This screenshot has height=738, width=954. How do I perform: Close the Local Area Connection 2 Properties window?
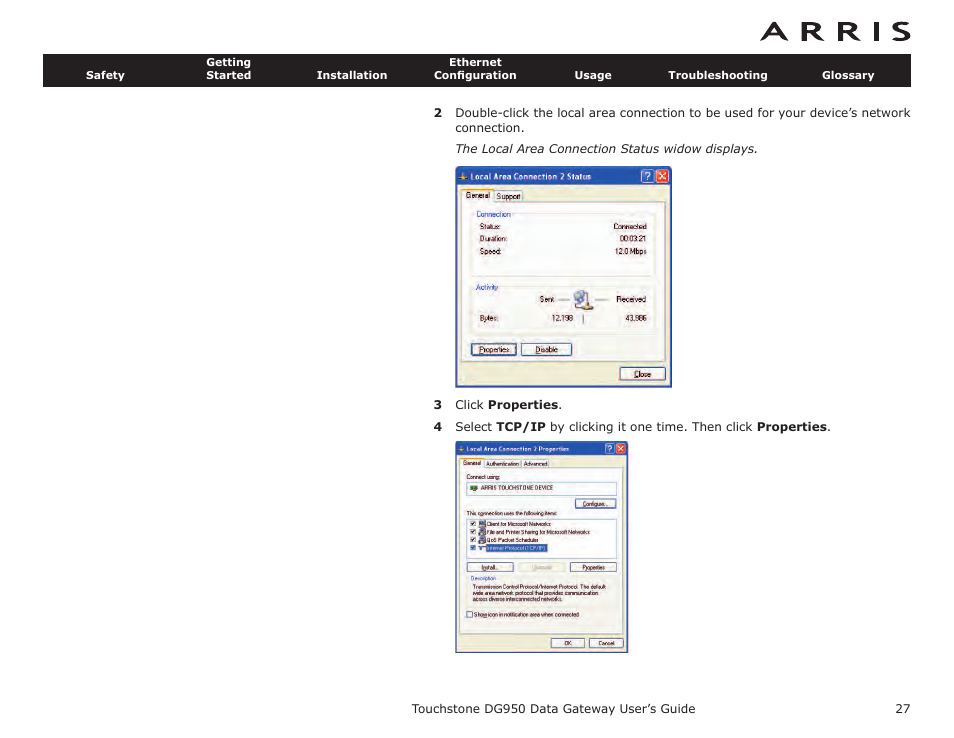coord(621,448)
